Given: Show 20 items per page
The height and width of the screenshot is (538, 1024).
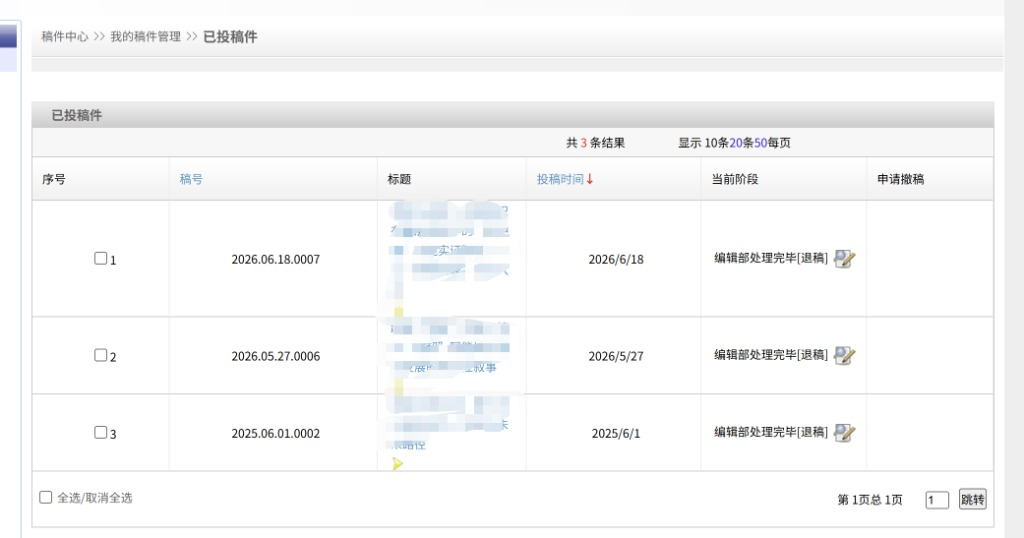Looking at the screenshot, I should coord(736,143).
